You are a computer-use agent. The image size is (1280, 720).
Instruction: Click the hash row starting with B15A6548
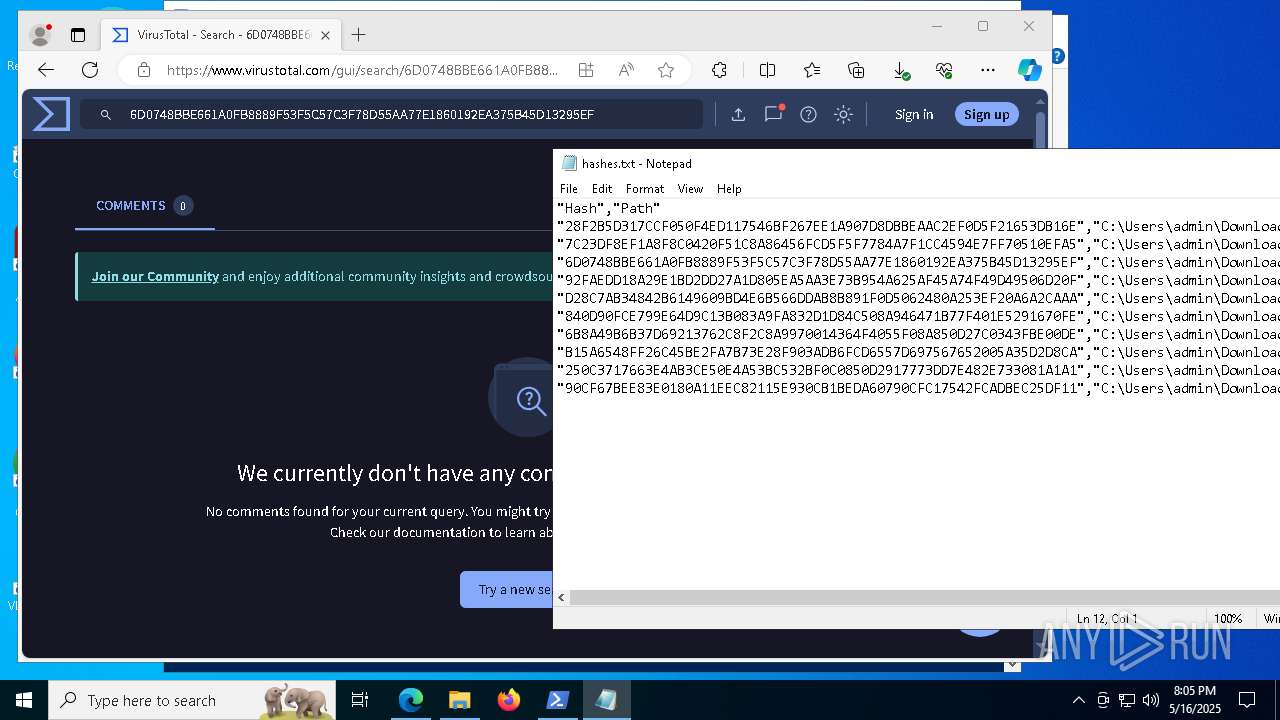pyautogui.click(x=918, y=352)
